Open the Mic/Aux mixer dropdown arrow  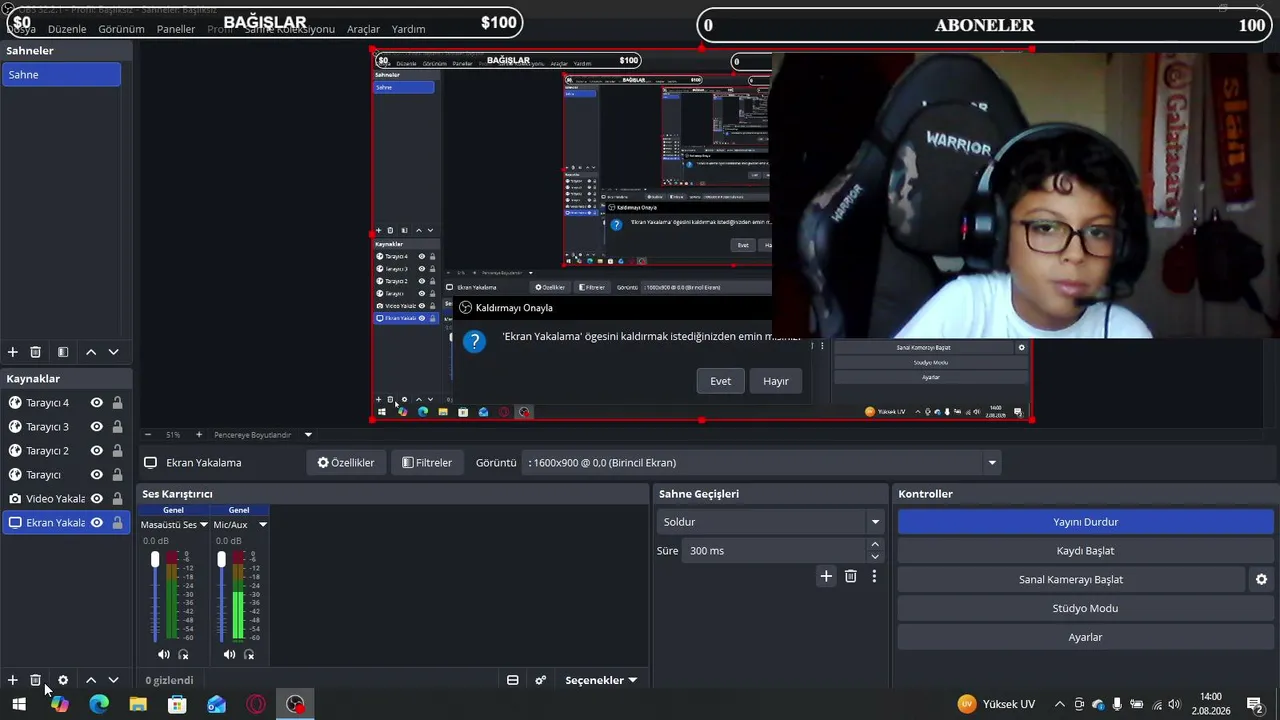pyautogui.click(x=263, y=525)
